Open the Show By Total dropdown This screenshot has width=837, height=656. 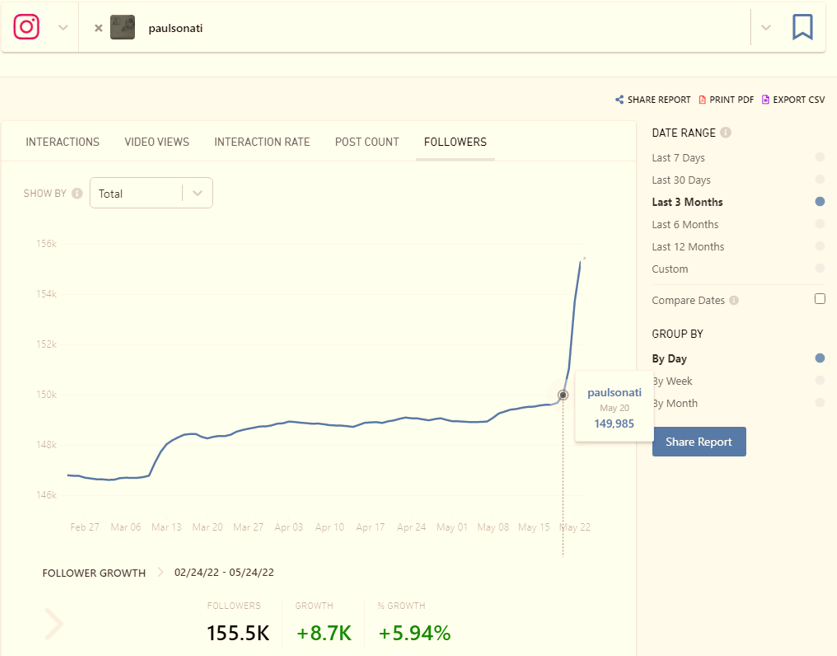151,194
